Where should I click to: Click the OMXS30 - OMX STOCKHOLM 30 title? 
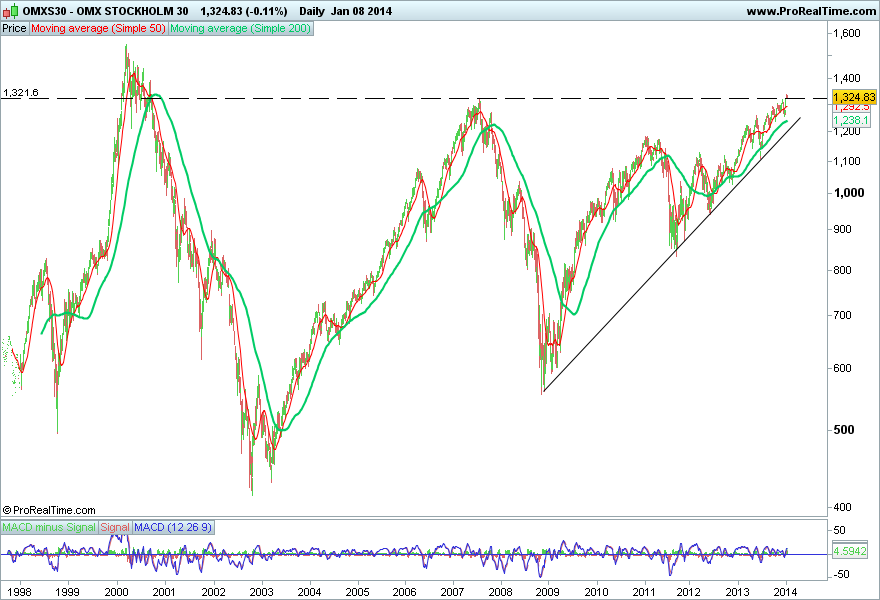pos(106,11)
